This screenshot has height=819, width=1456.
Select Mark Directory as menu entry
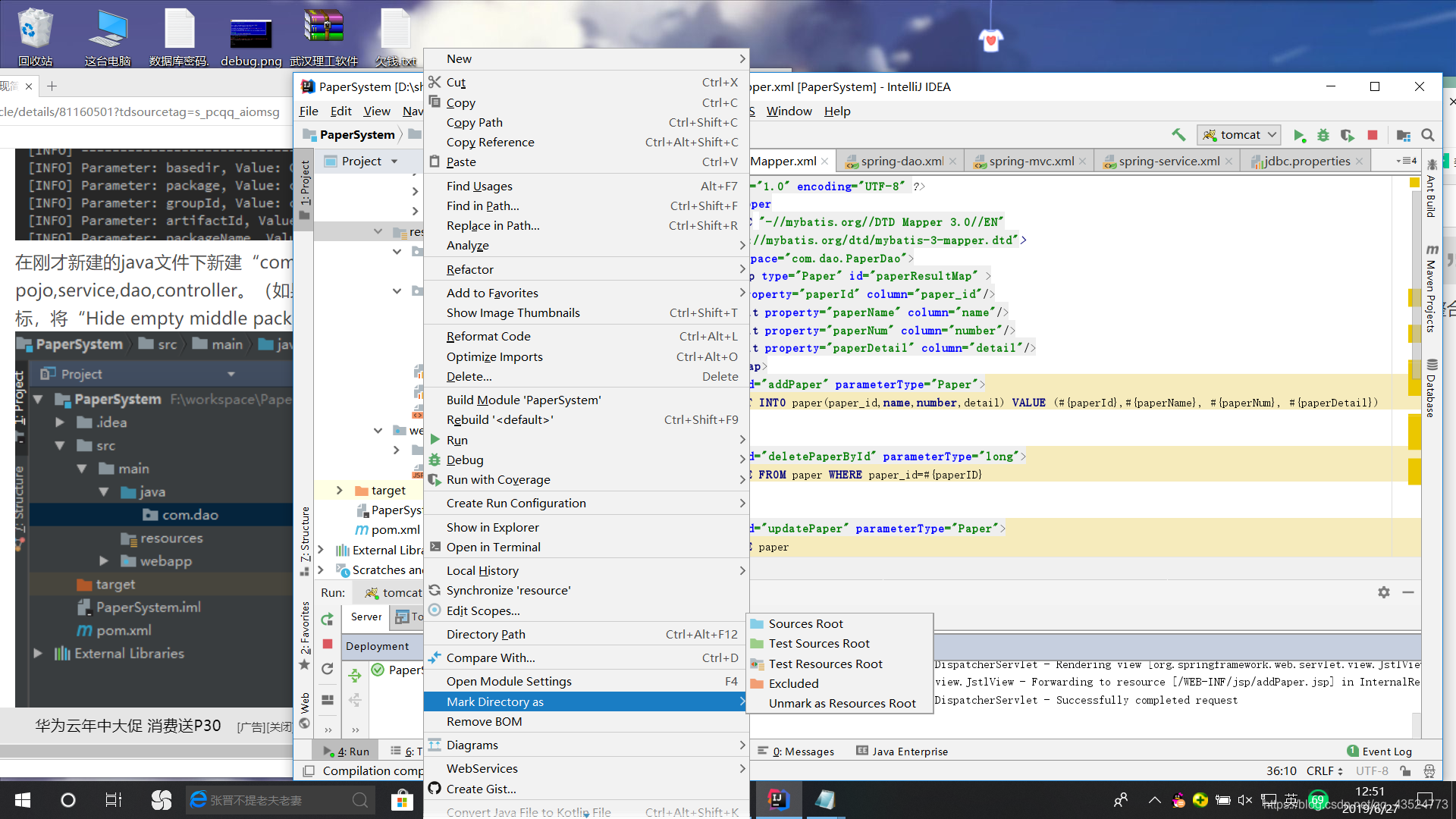pos(586,702)
